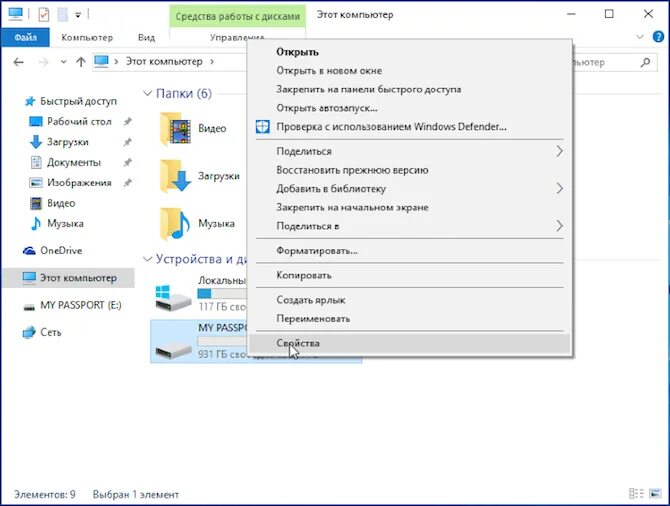The height and width of the screenshot is (506, 670).
Task: Open Изображения in the navigation pane
Action: coord(71,183)
